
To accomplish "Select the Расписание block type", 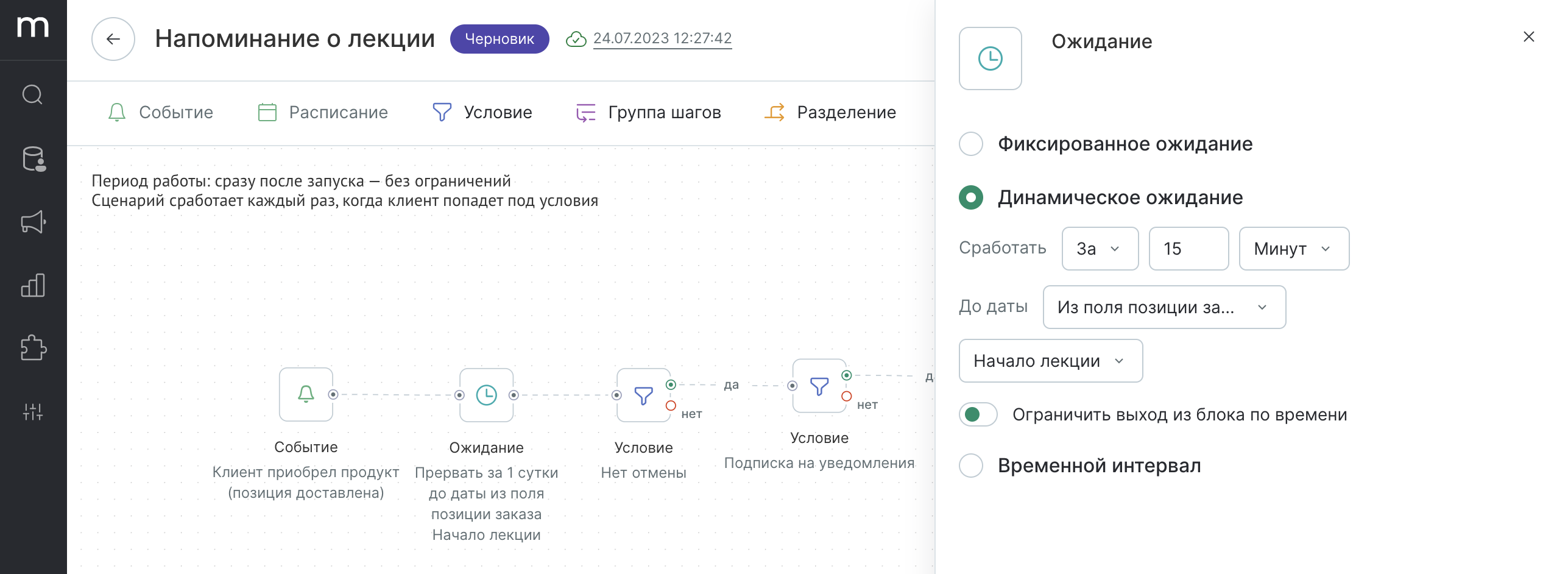I will [x=323, y=112].
